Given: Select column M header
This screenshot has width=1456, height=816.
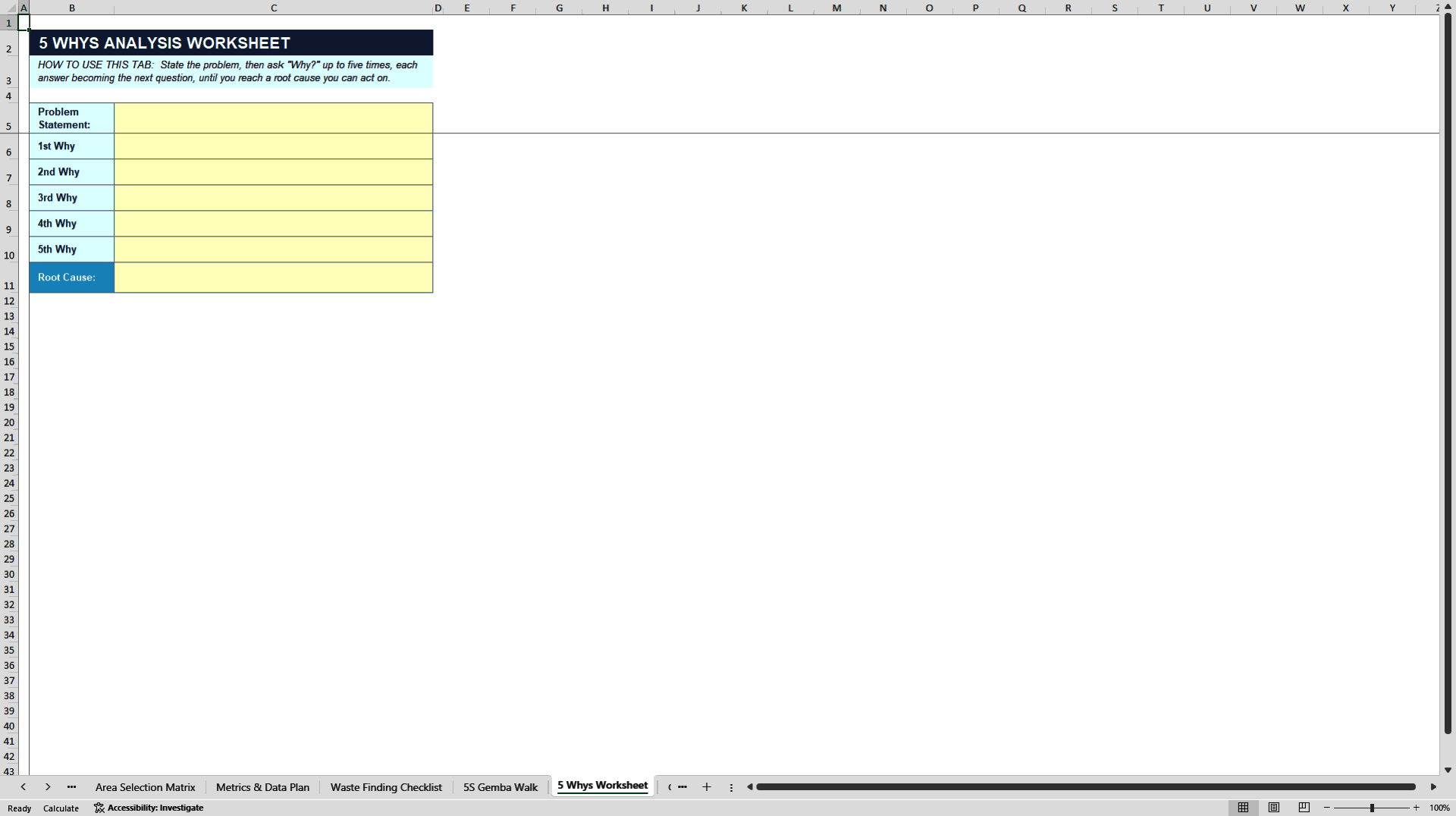Looking at the screenshot, I should point(836,8).
